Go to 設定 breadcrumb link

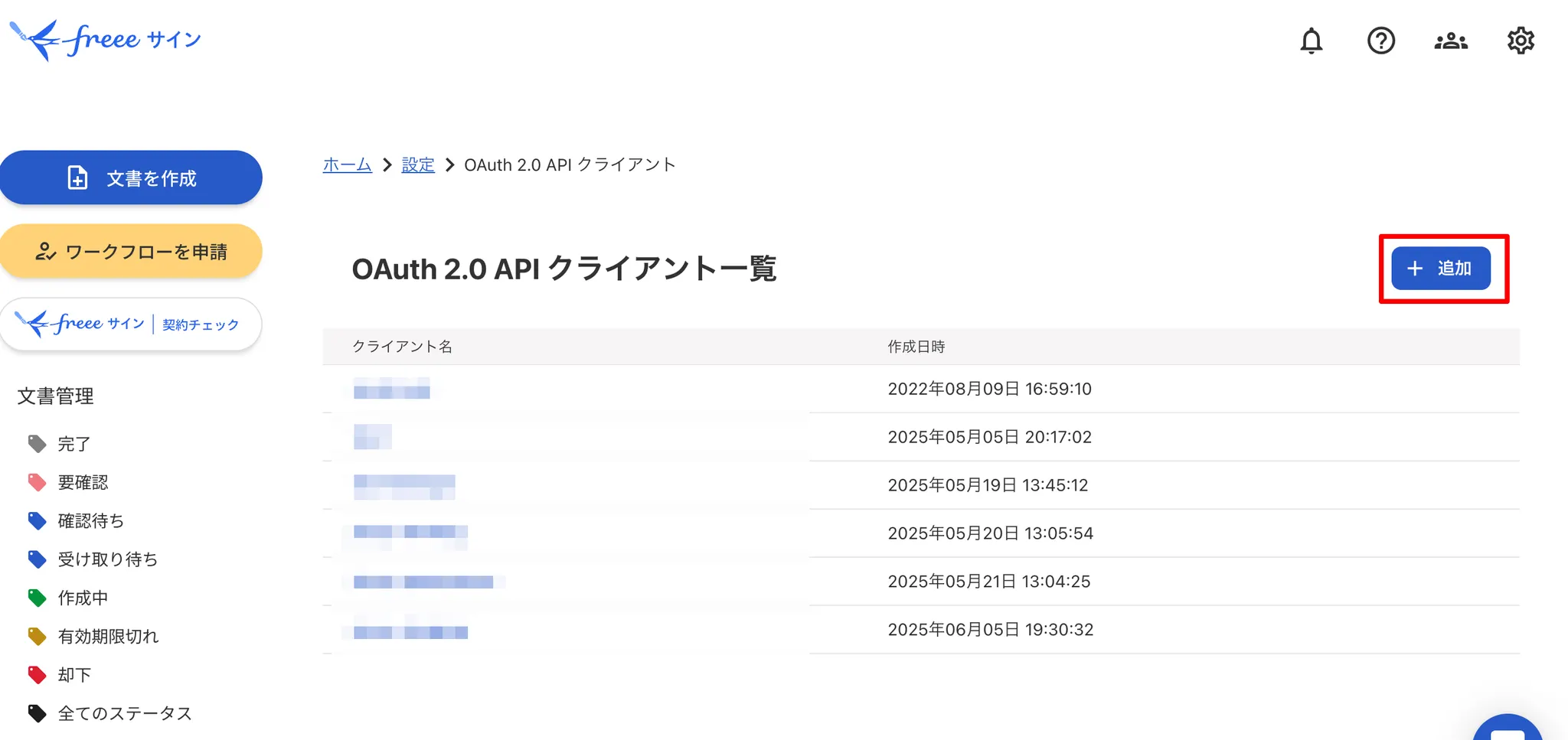coord(418,165)
